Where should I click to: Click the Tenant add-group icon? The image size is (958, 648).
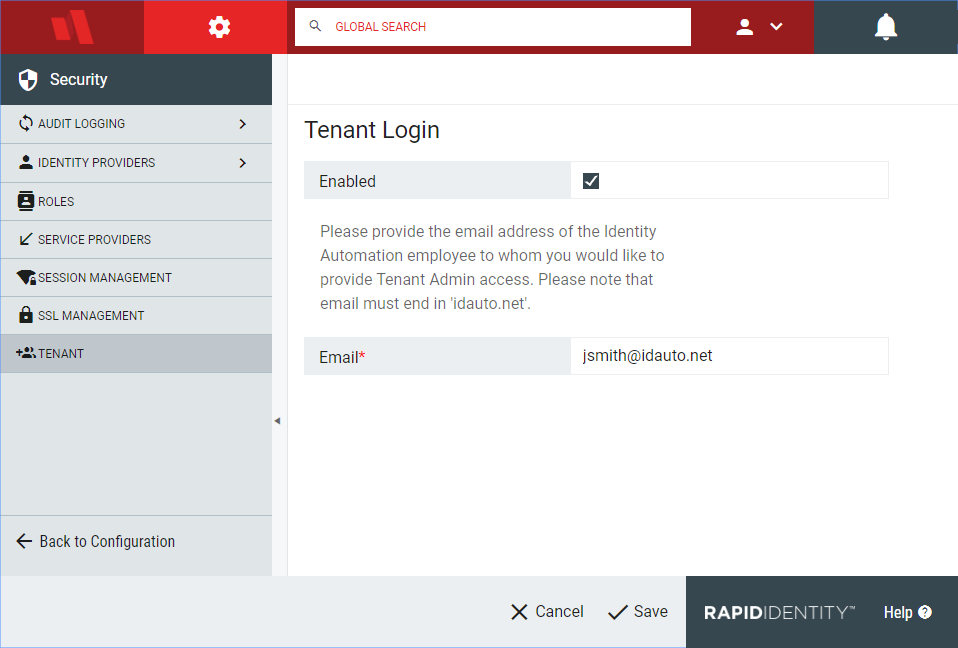click(x=26, y=353)
